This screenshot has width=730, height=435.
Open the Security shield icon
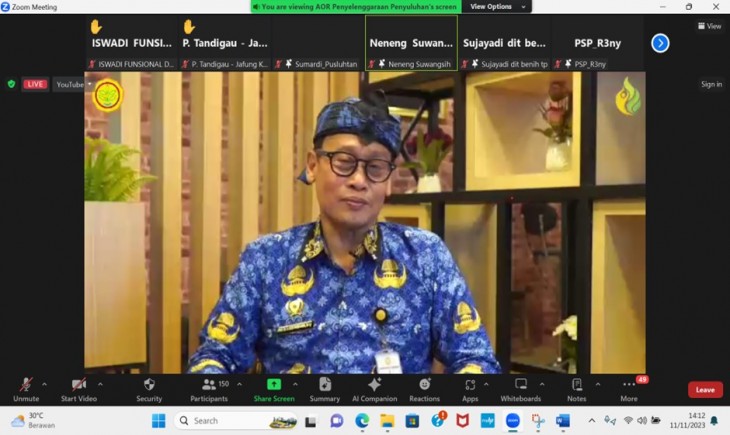[x=149, y=385]
